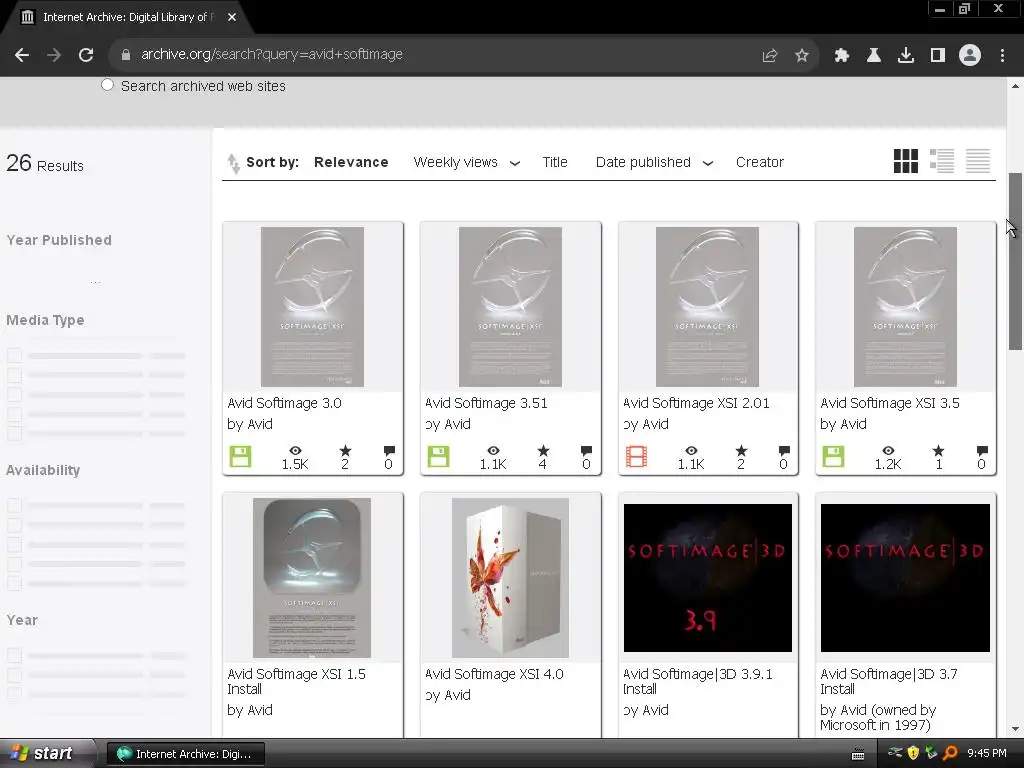1024x768 pixels.
Task: Open Avid Softimage XSI 3.5 title link
Action: (x=889, y=403)
